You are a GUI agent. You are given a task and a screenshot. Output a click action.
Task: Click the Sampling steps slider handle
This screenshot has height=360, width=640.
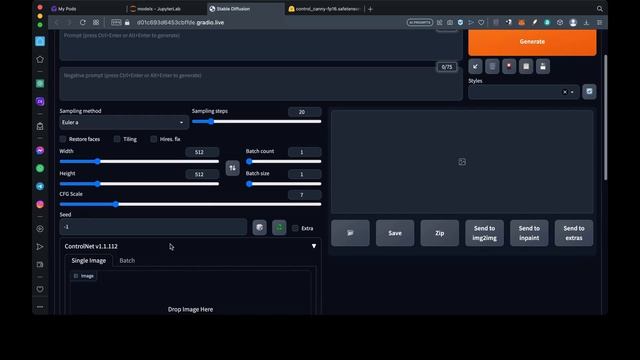pyautogui.click(x=211, y=121)
